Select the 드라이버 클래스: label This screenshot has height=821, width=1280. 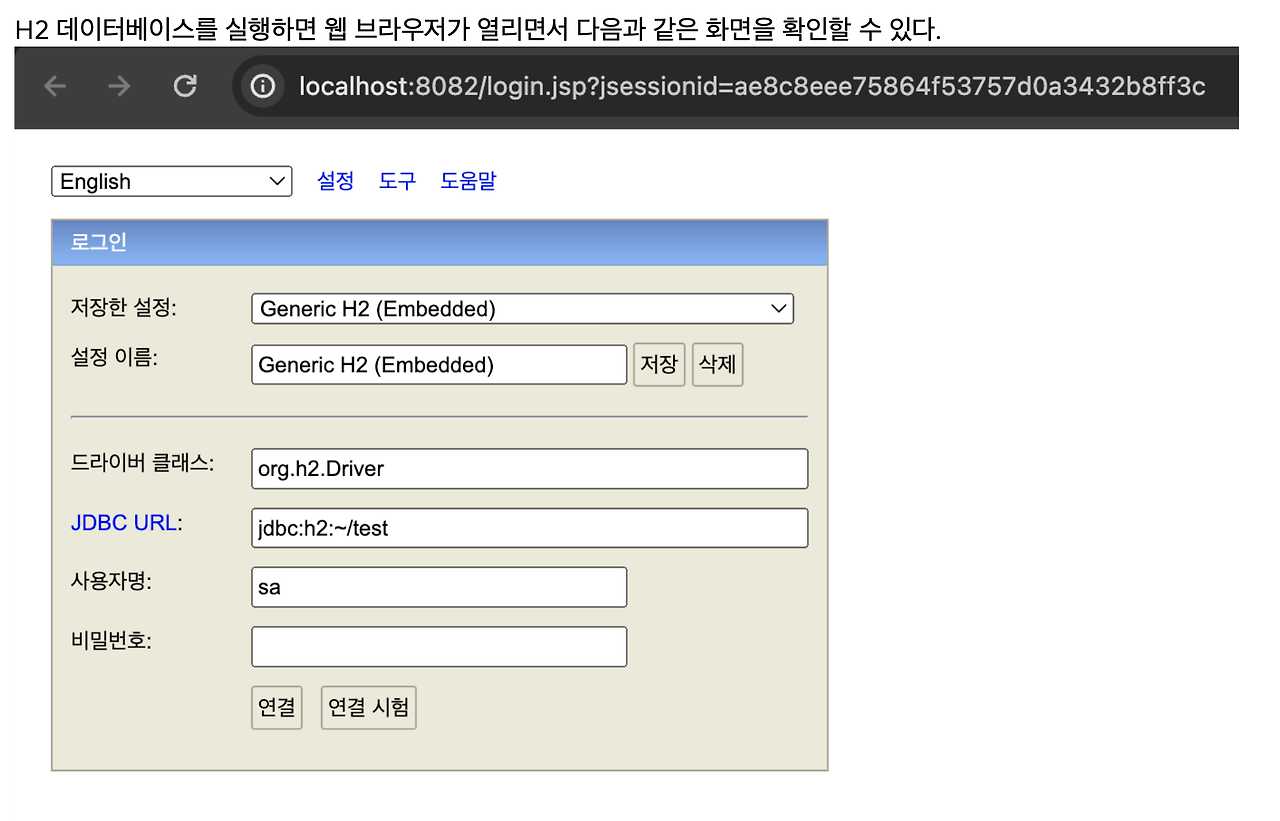(143, 463)
